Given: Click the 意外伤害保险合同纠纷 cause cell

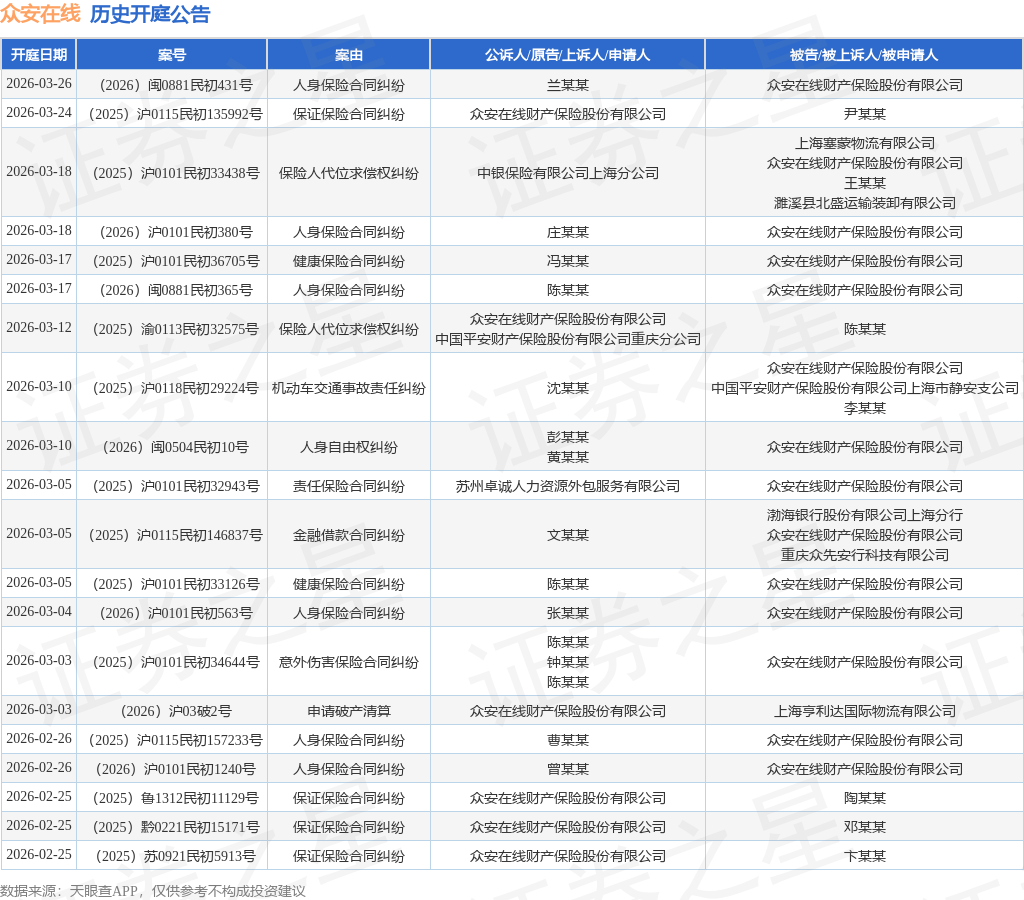Looking at the screenshot, I should click(x=348, y=662).
